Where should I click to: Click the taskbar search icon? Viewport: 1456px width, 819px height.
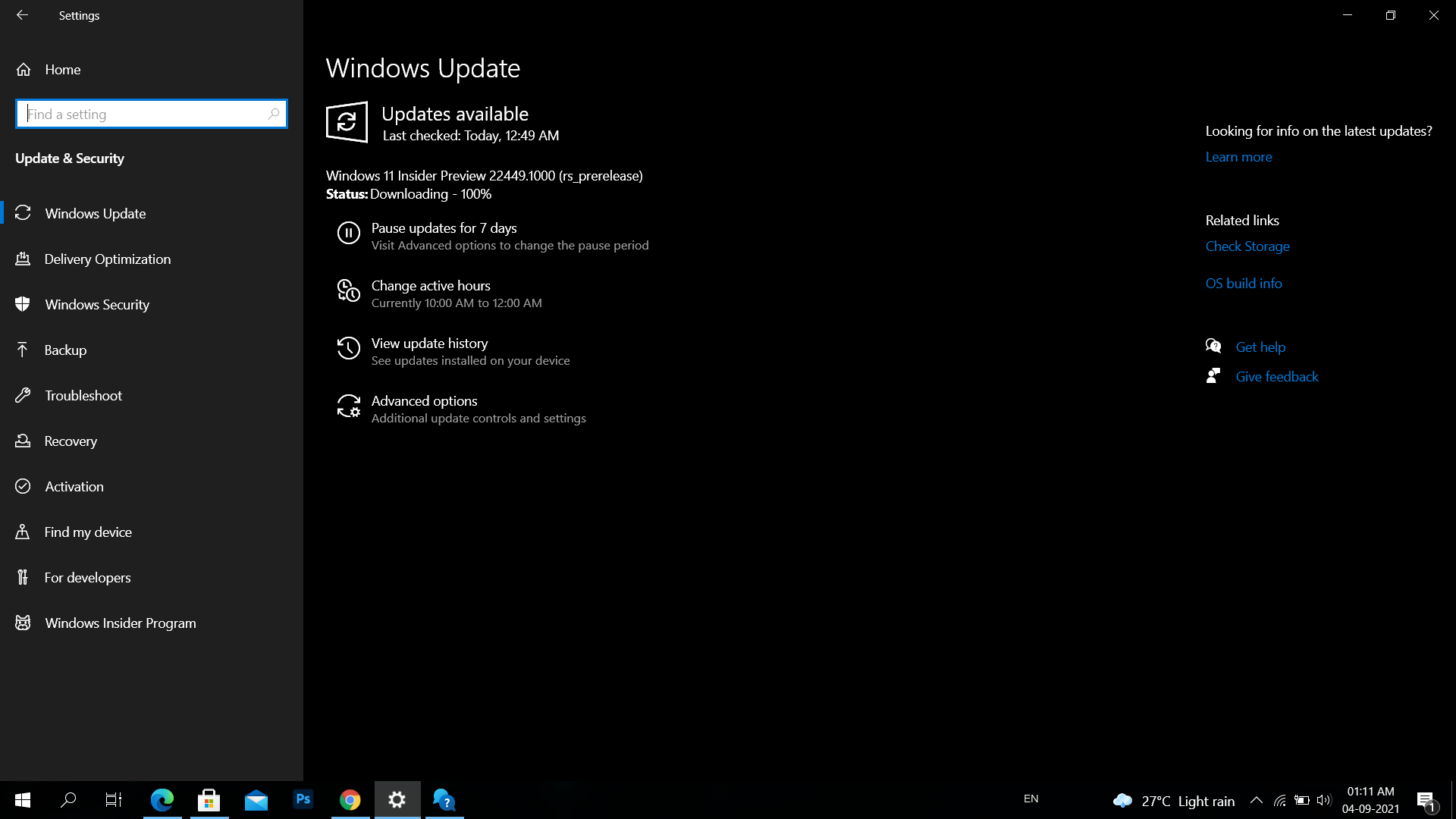tap(68, 800)
